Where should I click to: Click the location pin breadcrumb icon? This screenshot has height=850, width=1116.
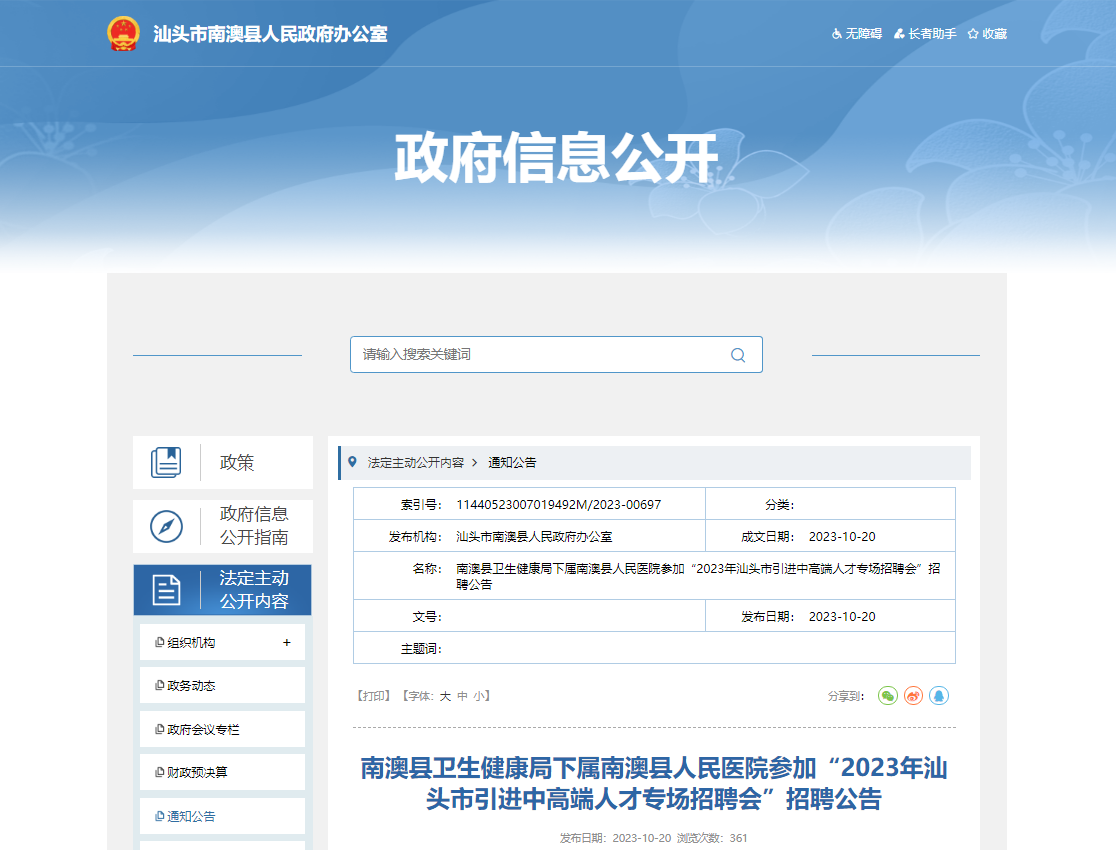pyautogui.click(x=352, y=462)
